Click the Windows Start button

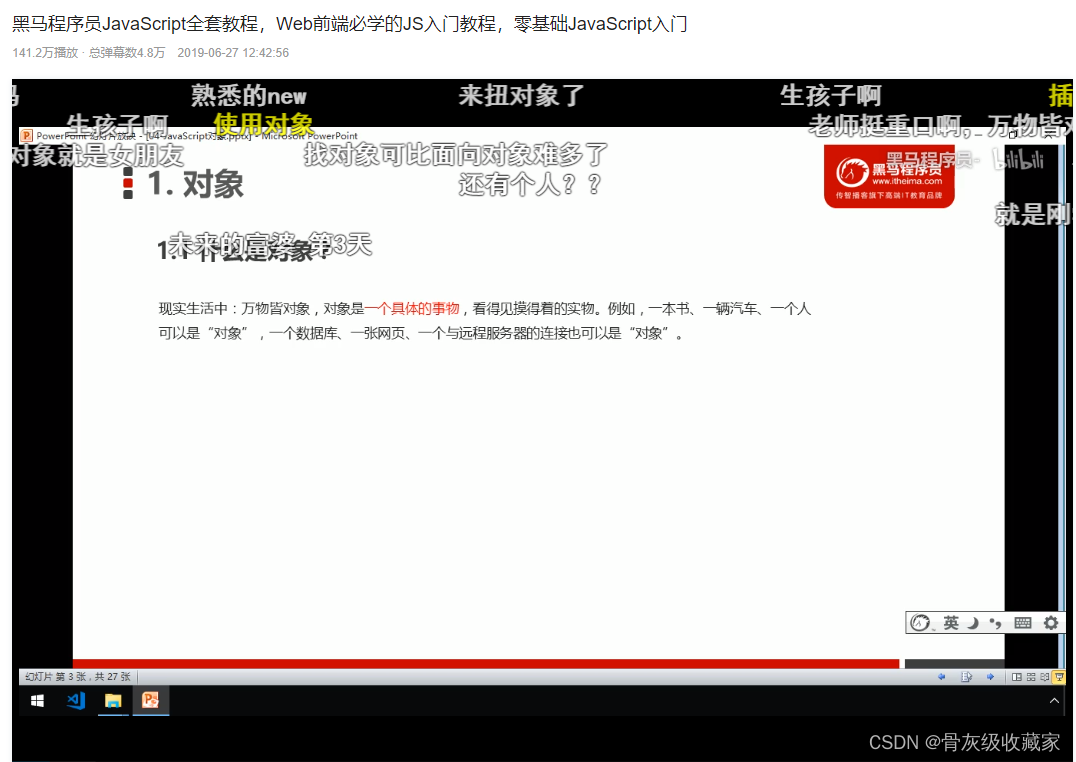37,700
